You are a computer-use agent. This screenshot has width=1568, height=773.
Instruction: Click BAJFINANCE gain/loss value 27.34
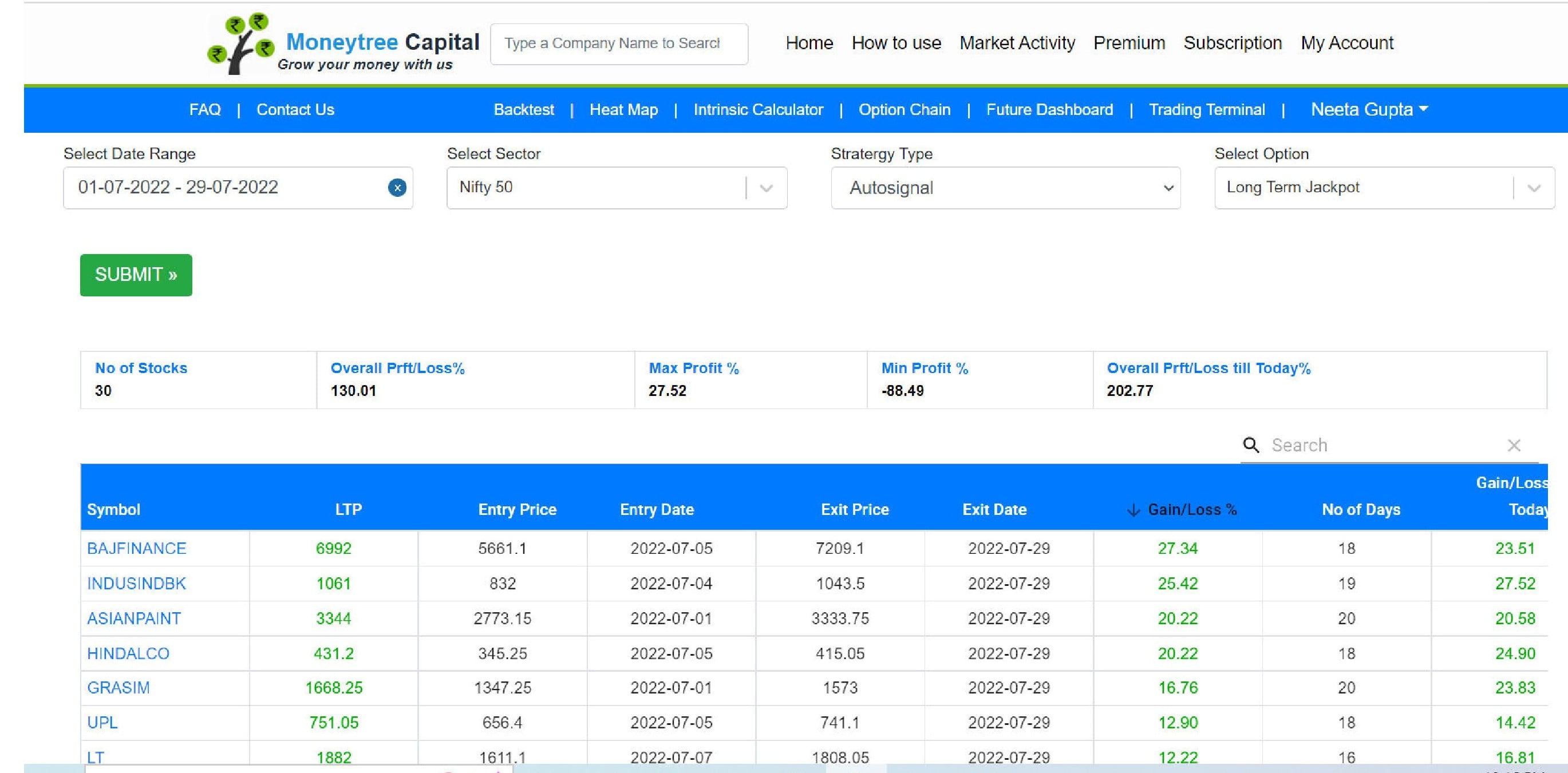[1177, 549]
